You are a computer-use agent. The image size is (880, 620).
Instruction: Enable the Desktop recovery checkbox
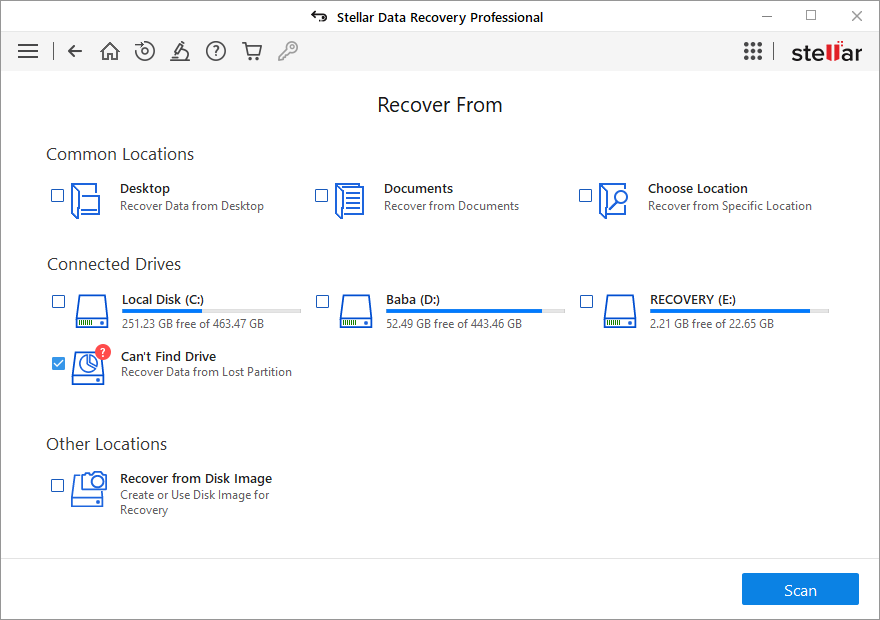[57, 195]
